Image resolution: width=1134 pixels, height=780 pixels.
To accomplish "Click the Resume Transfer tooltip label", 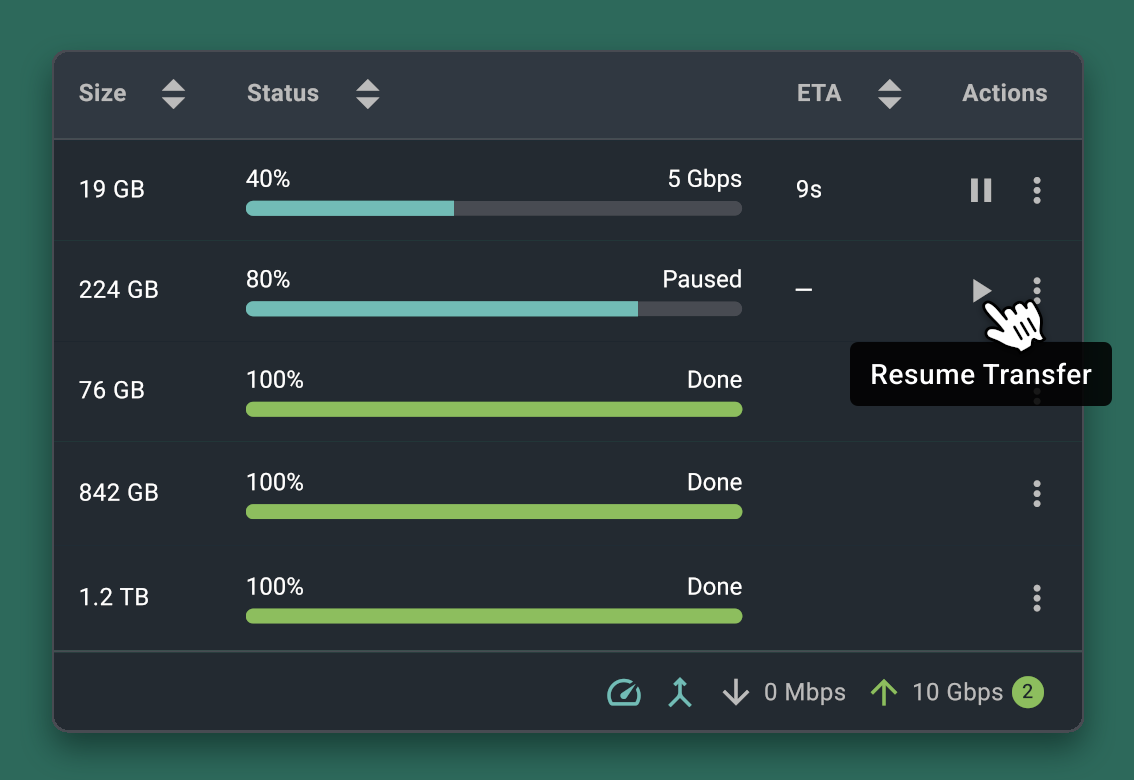I will click(x=980, y=374).
